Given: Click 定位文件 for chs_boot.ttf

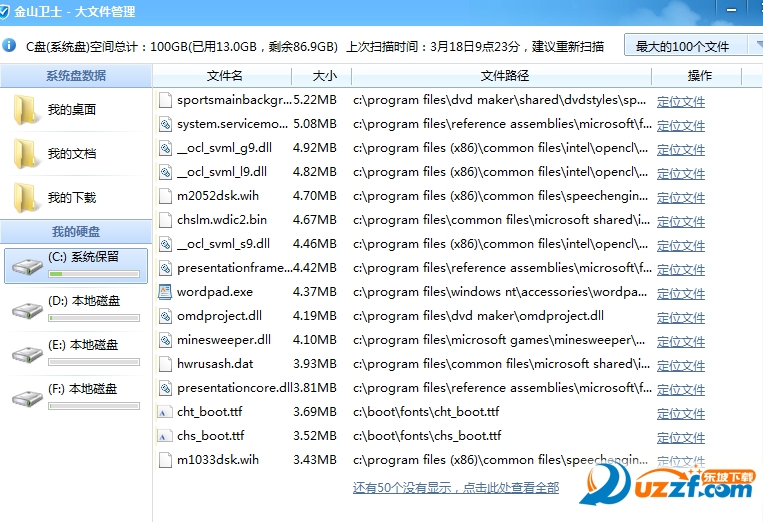Looking at the screenshot, I should point(681,437).
